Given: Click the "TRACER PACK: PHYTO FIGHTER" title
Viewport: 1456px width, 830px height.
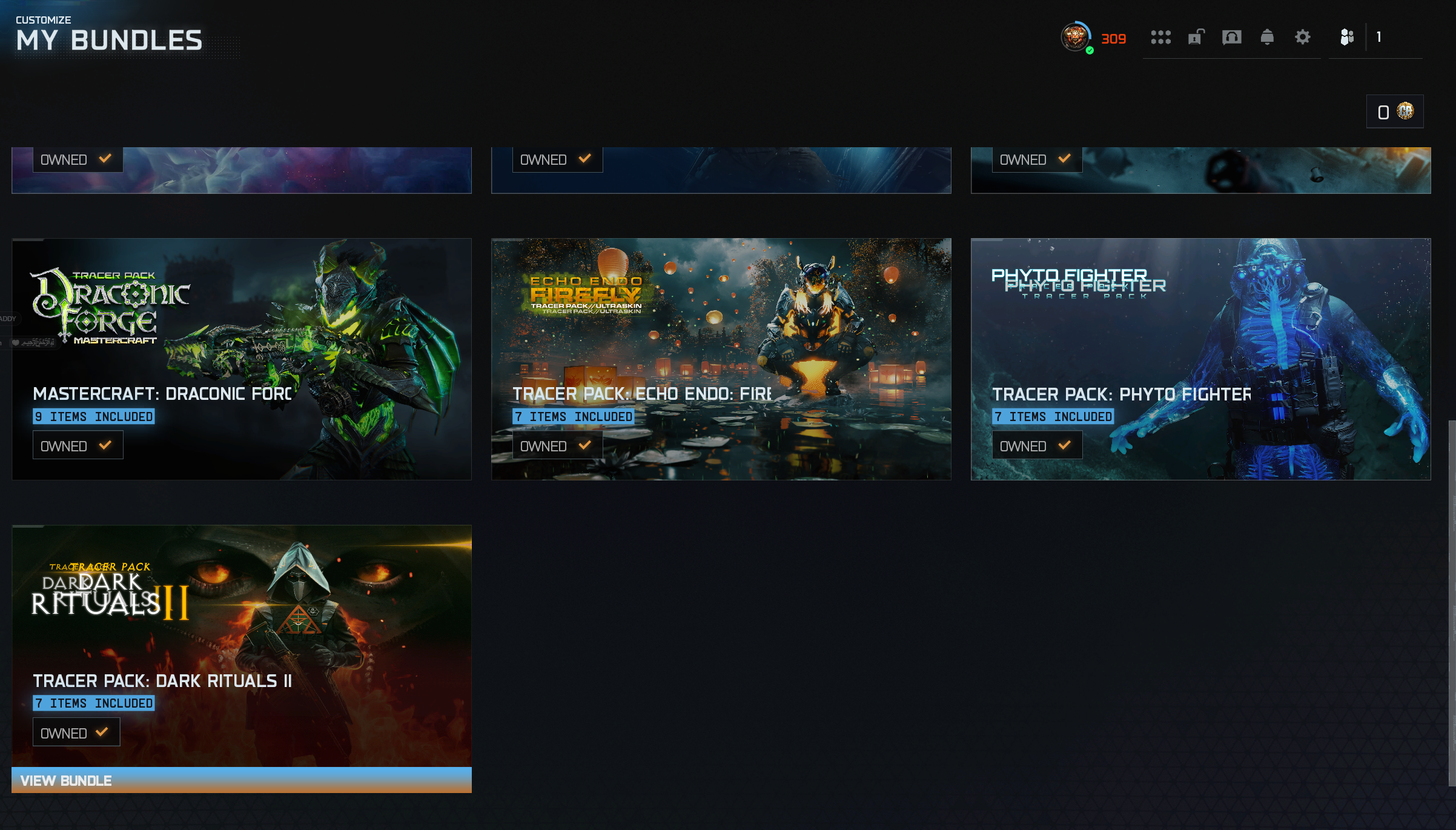Looking at the screenshot, I should pos(1122,394).
